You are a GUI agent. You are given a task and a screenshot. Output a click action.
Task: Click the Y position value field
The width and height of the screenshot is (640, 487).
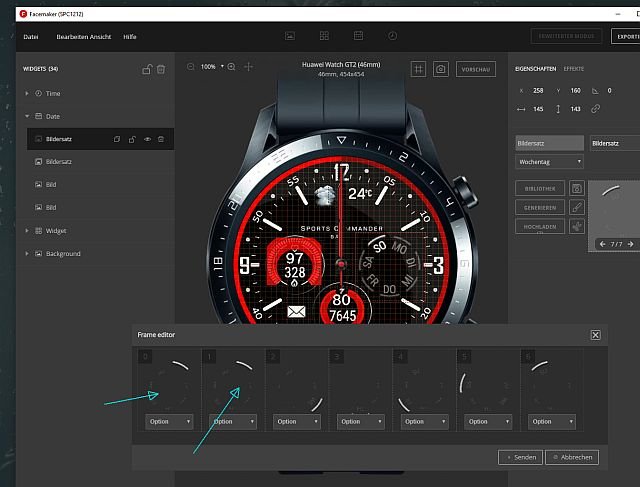click(576, 91)
